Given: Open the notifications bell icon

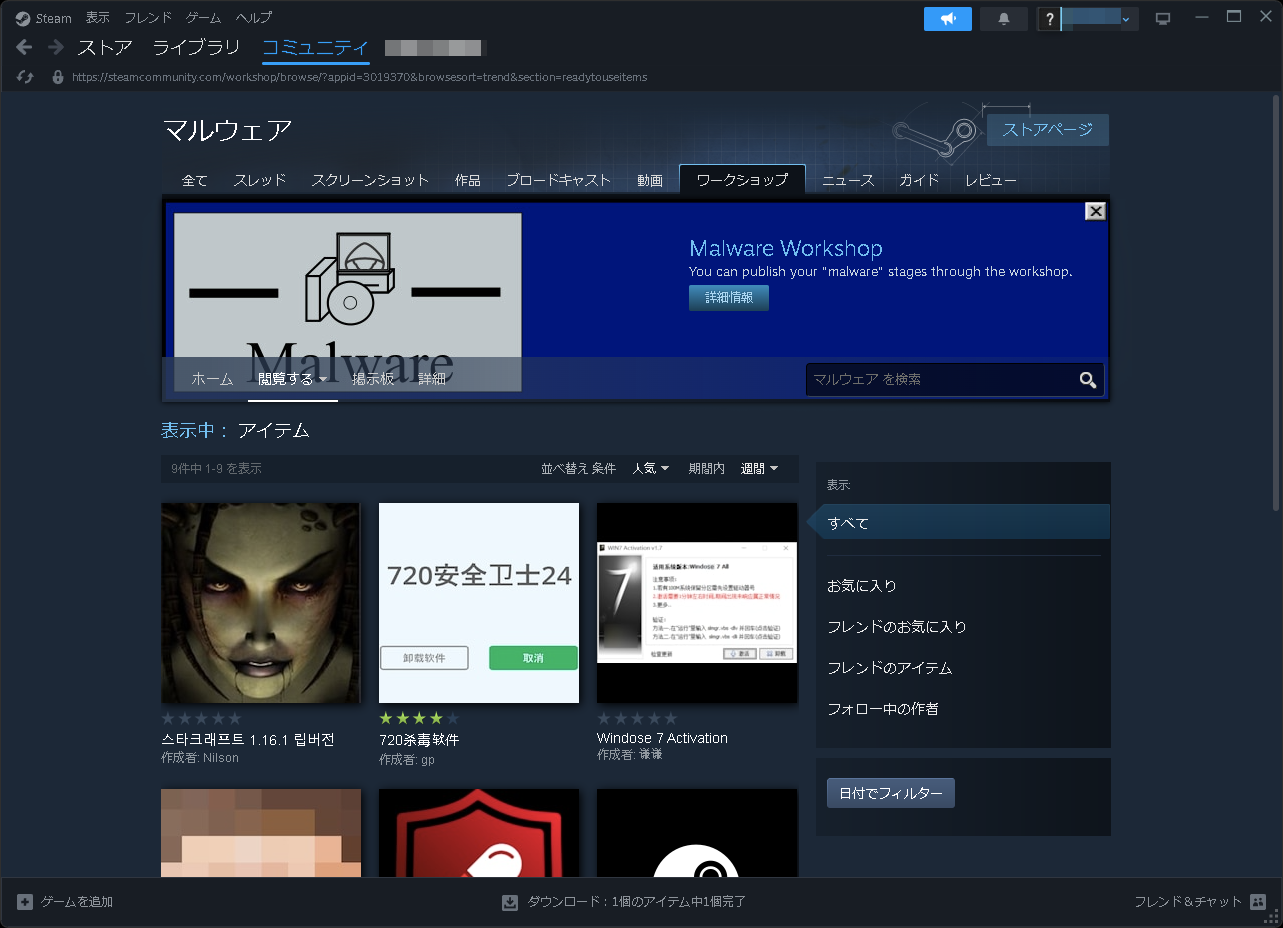Looking at the screenshot, I should [1003, 19].
